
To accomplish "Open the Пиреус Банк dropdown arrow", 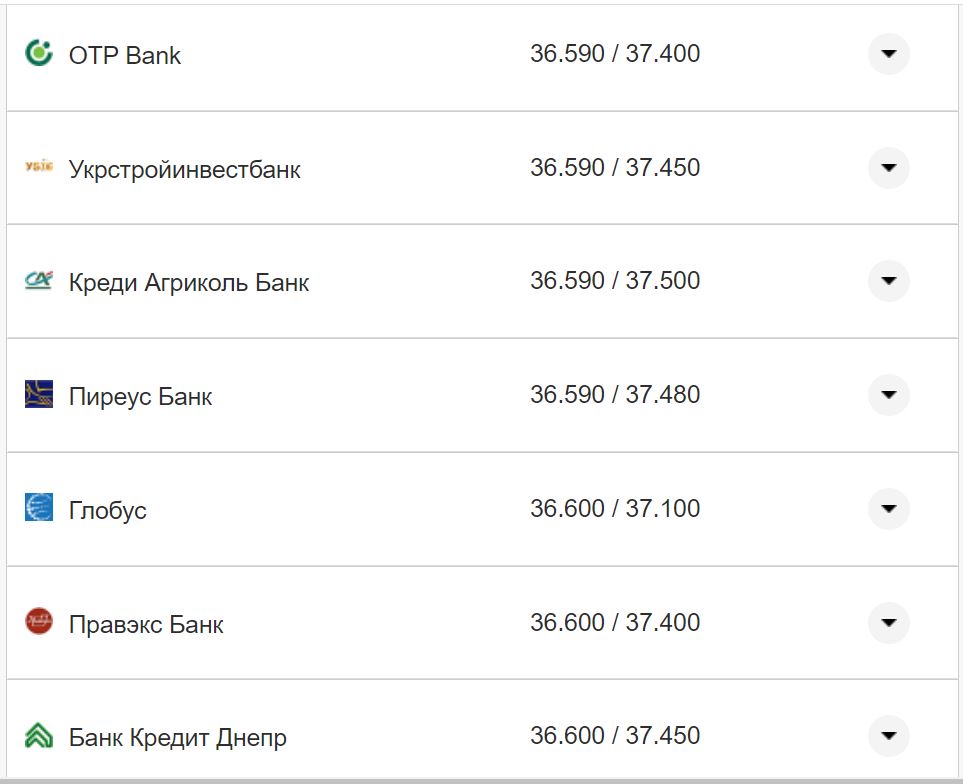I will pyautogui.click(x=888, y=394).
